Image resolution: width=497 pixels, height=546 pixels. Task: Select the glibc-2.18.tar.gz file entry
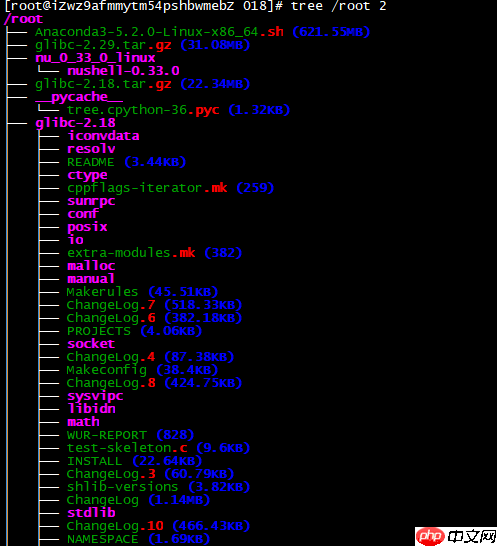[103, 84]
